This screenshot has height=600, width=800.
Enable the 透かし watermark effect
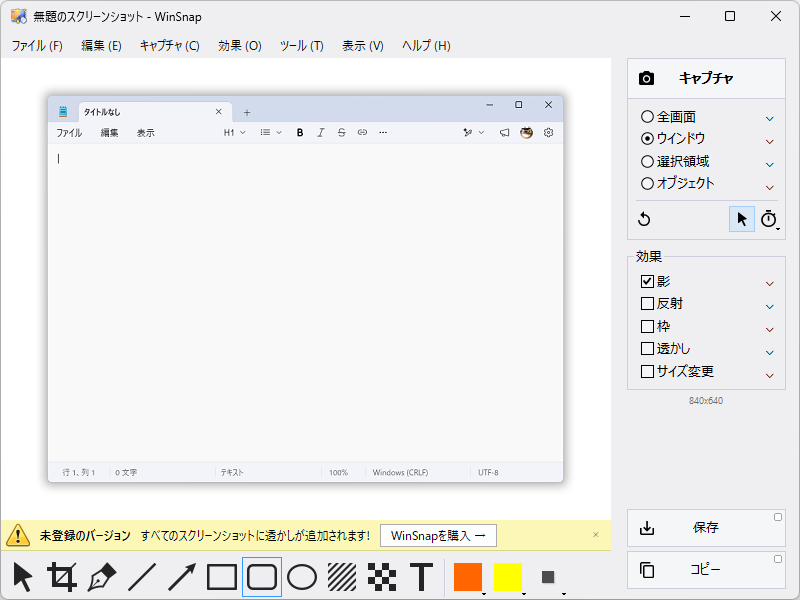click(x=665, y=348)
